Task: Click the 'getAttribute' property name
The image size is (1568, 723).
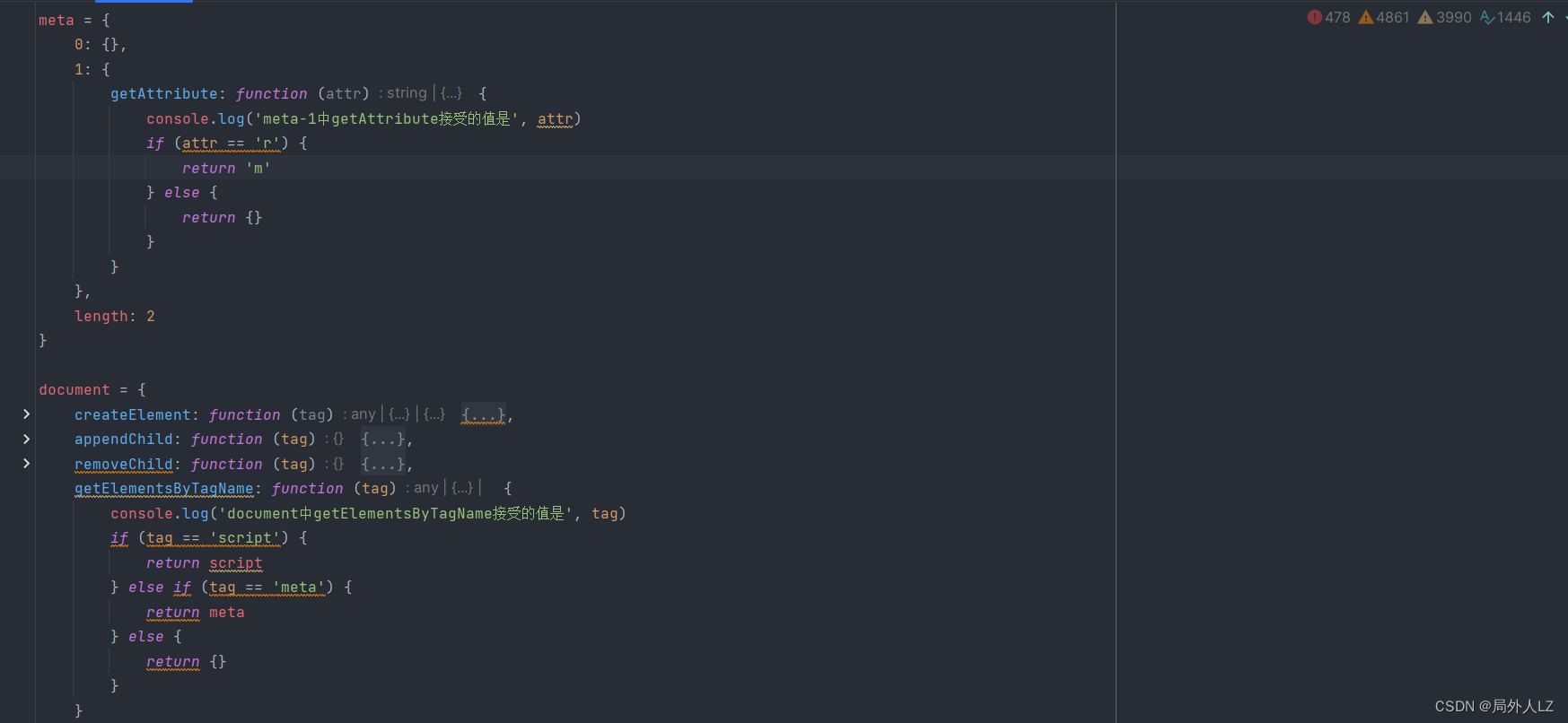Action: point(164,93)
